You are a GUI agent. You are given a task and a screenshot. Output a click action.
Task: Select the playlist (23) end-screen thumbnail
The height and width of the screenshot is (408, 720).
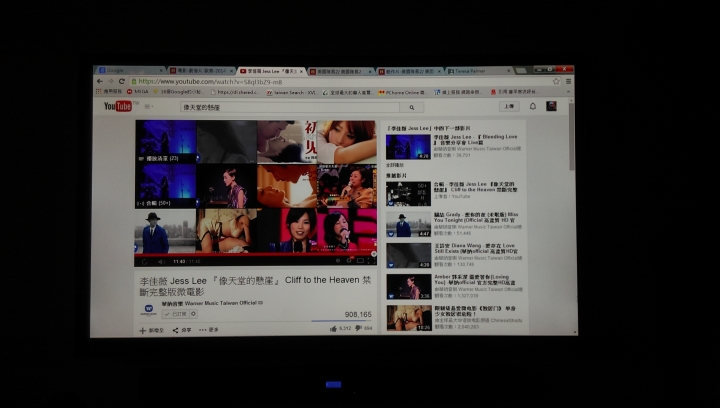point(166,141)
